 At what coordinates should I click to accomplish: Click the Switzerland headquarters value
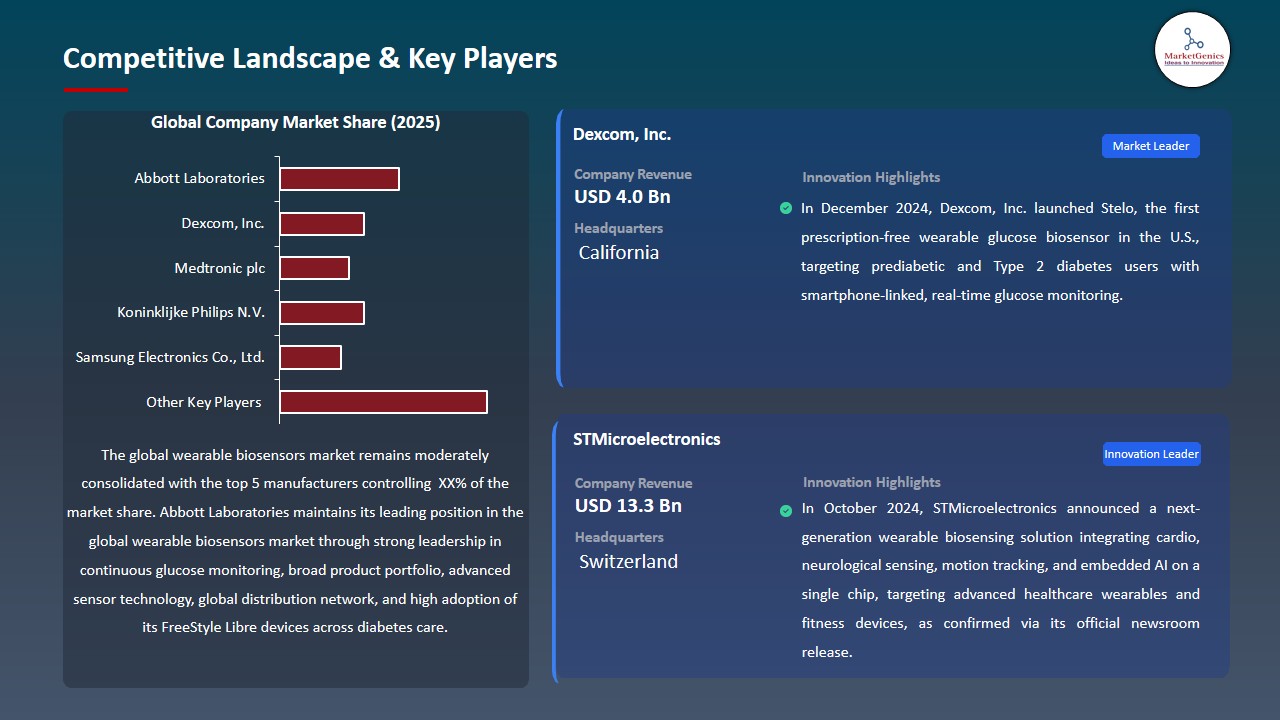click(628, 562)
